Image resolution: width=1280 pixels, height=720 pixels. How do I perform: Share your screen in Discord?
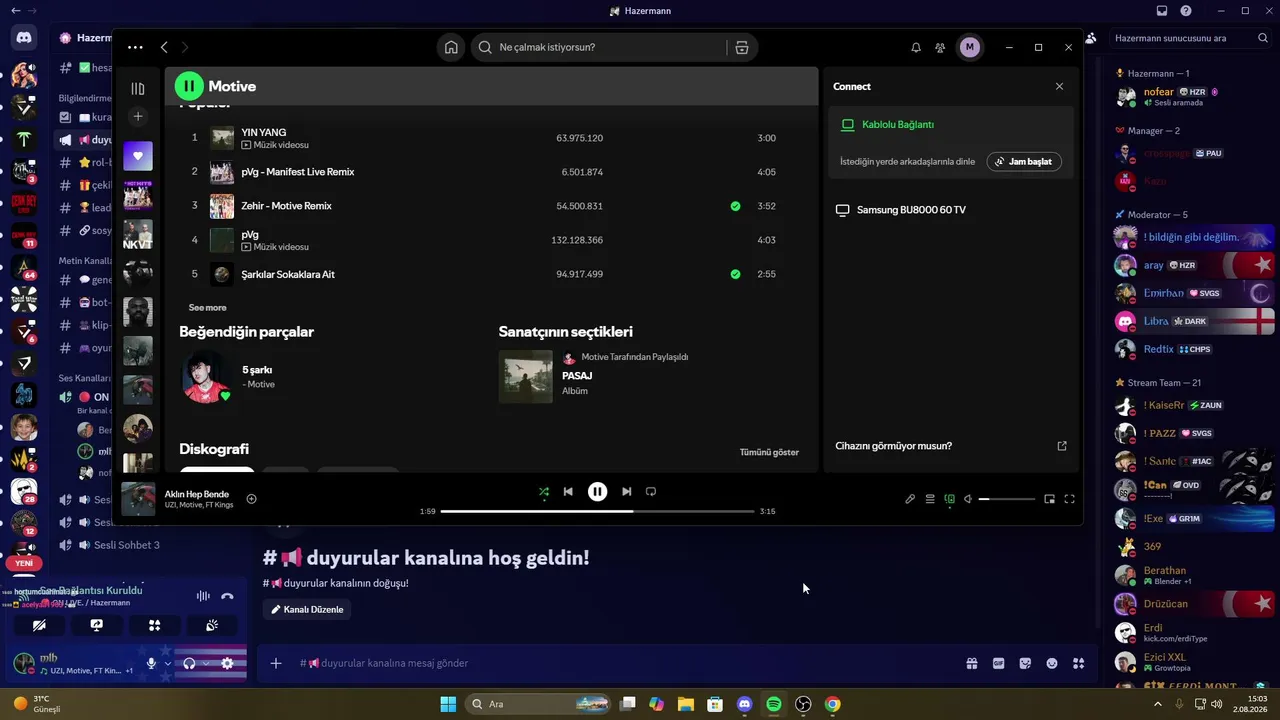(97, 625)
